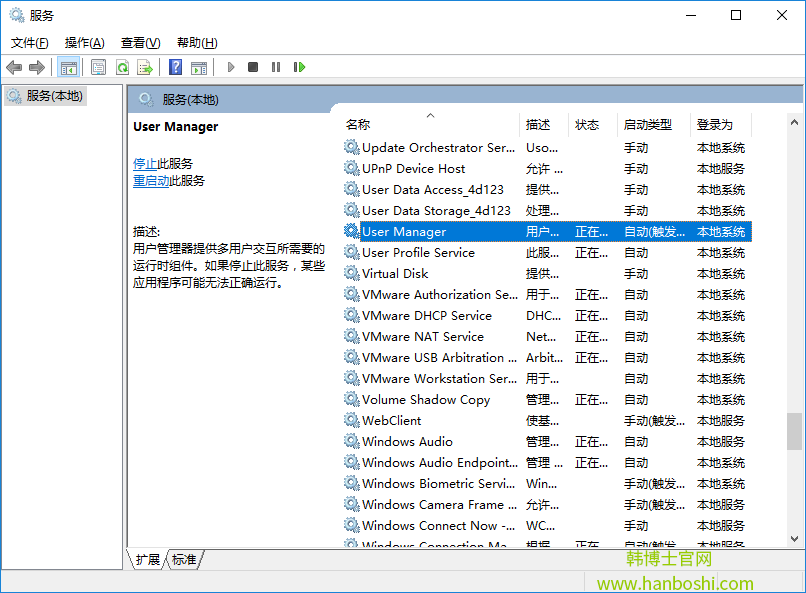Click the export list icon

pyautogui.click(x=144, y=67)
